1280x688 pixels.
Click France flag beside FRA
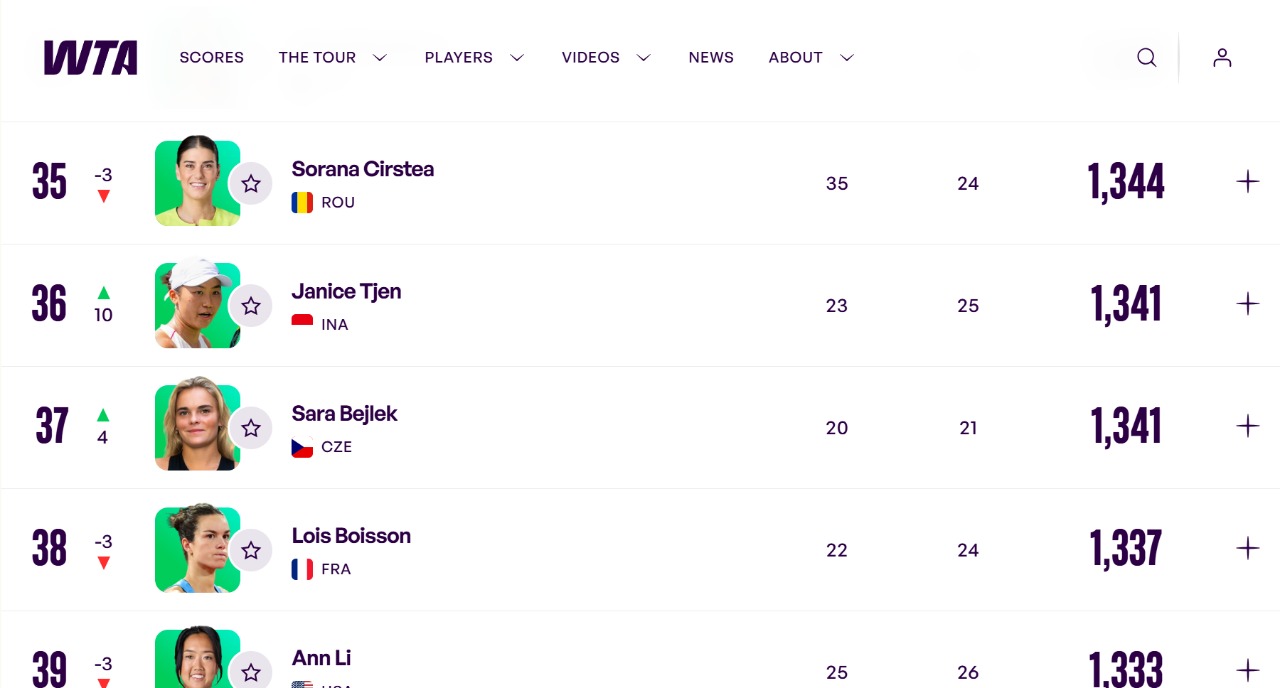tap(302, 569)
